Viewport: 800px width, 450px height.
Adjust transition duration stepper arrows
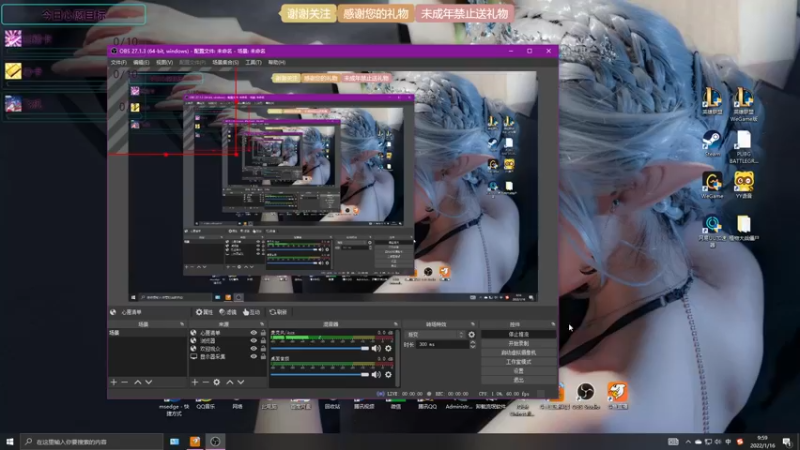(472, 345)
